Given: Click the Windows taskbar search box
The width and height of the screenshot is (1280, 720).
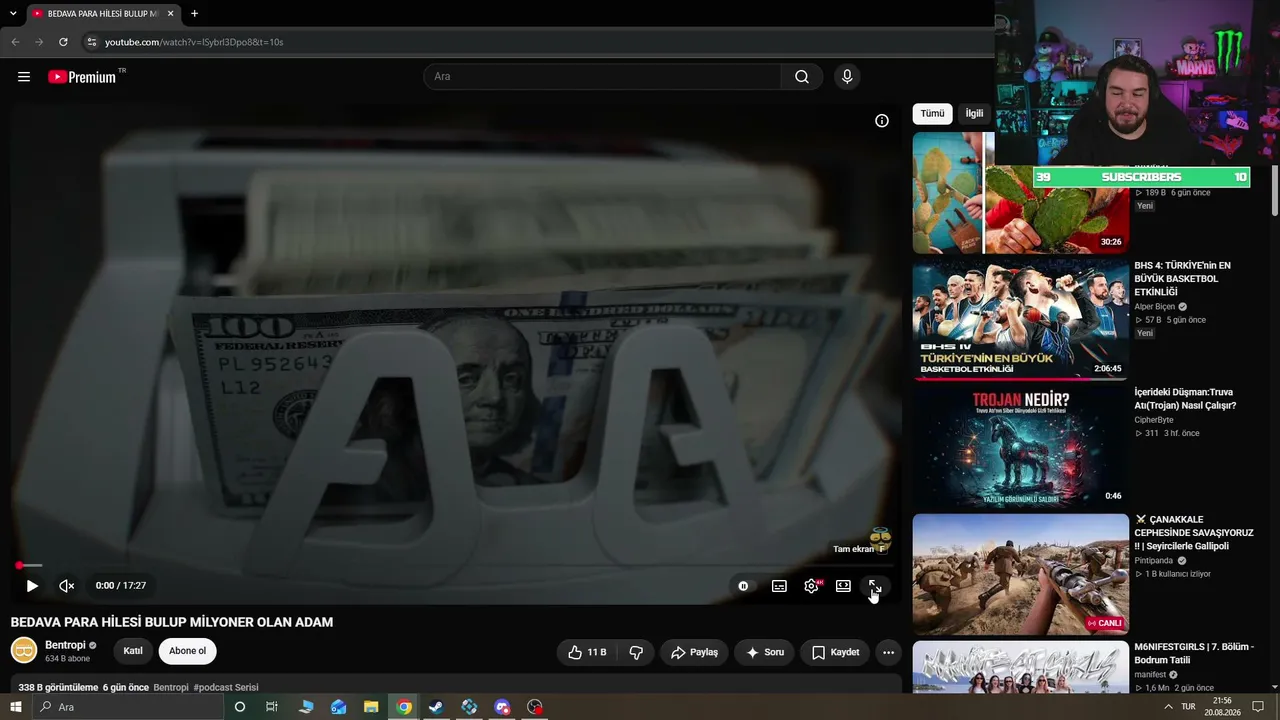Looking at the screenshot, I should [x=127, y=707].
